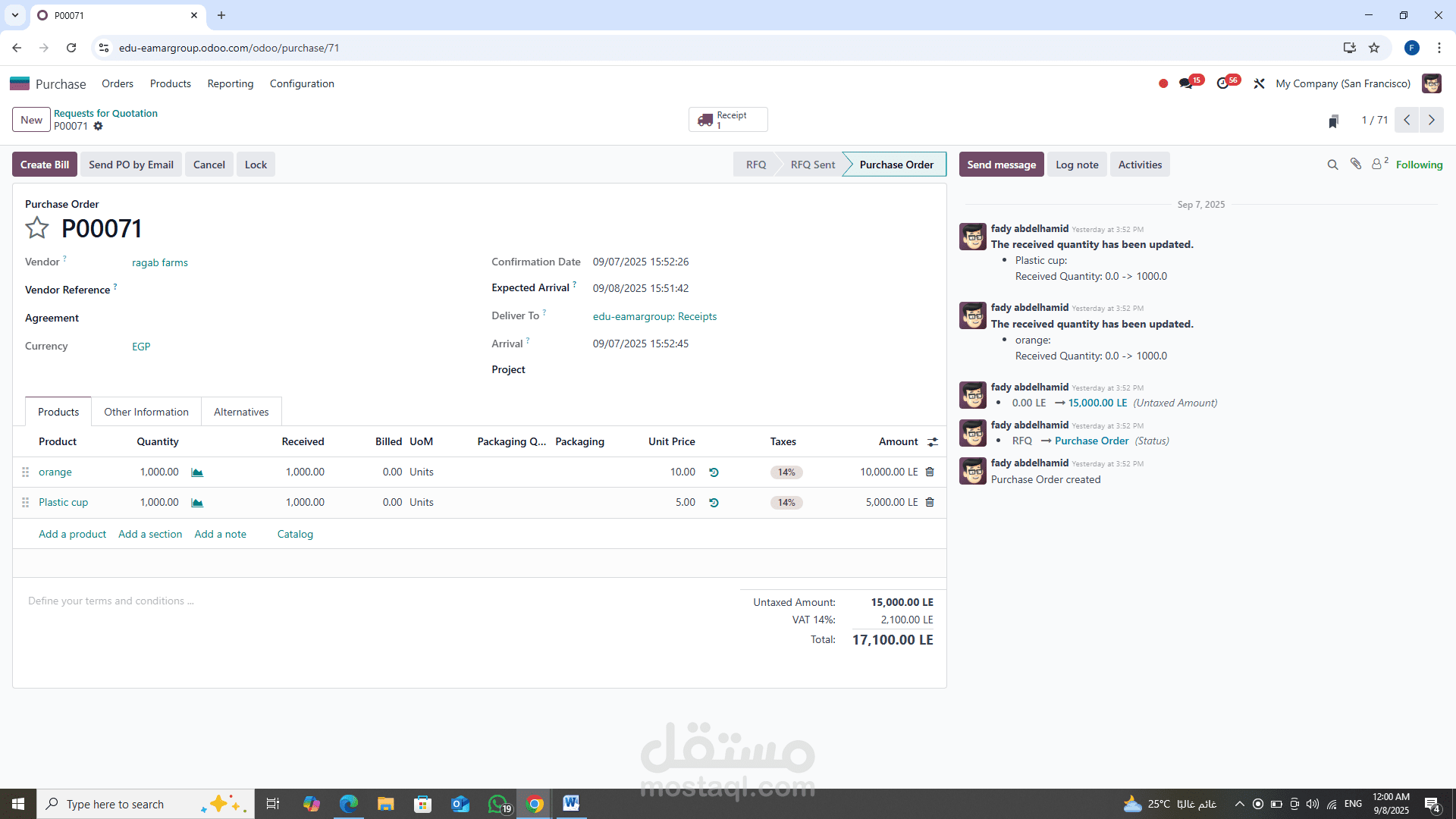The height and width of the screenshot is (819, 1456).
Task: Reset unit price on orange line
Action: 714,472
